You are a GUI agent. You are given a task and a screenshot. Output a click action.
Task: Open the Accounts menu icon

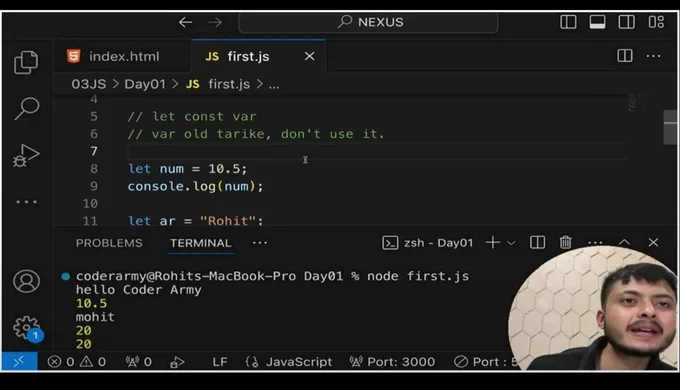(x=26, y=281)
